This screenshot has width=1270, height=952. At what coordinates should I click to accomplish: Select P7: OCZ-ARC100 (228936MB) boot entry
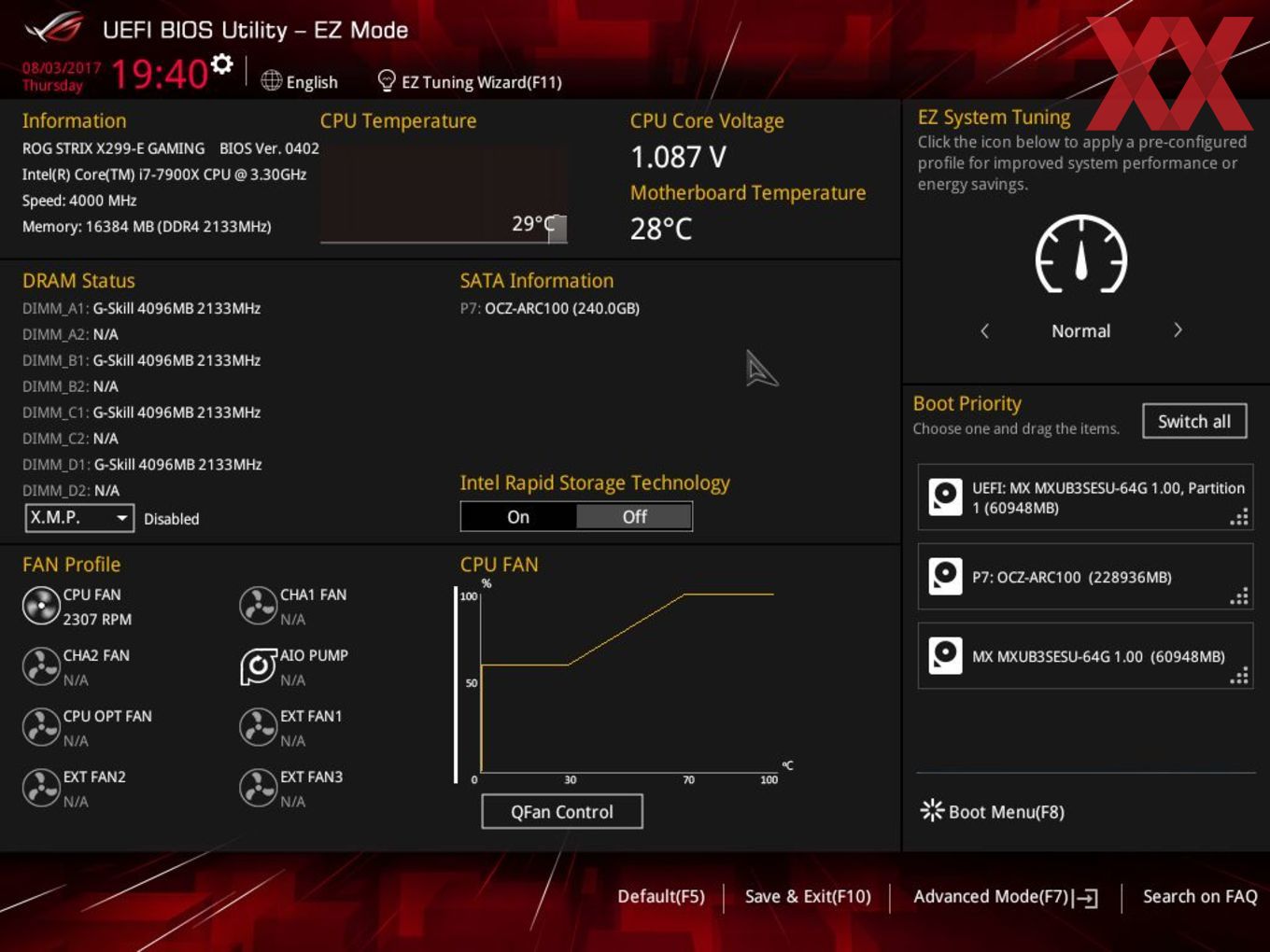(1085, 576)
